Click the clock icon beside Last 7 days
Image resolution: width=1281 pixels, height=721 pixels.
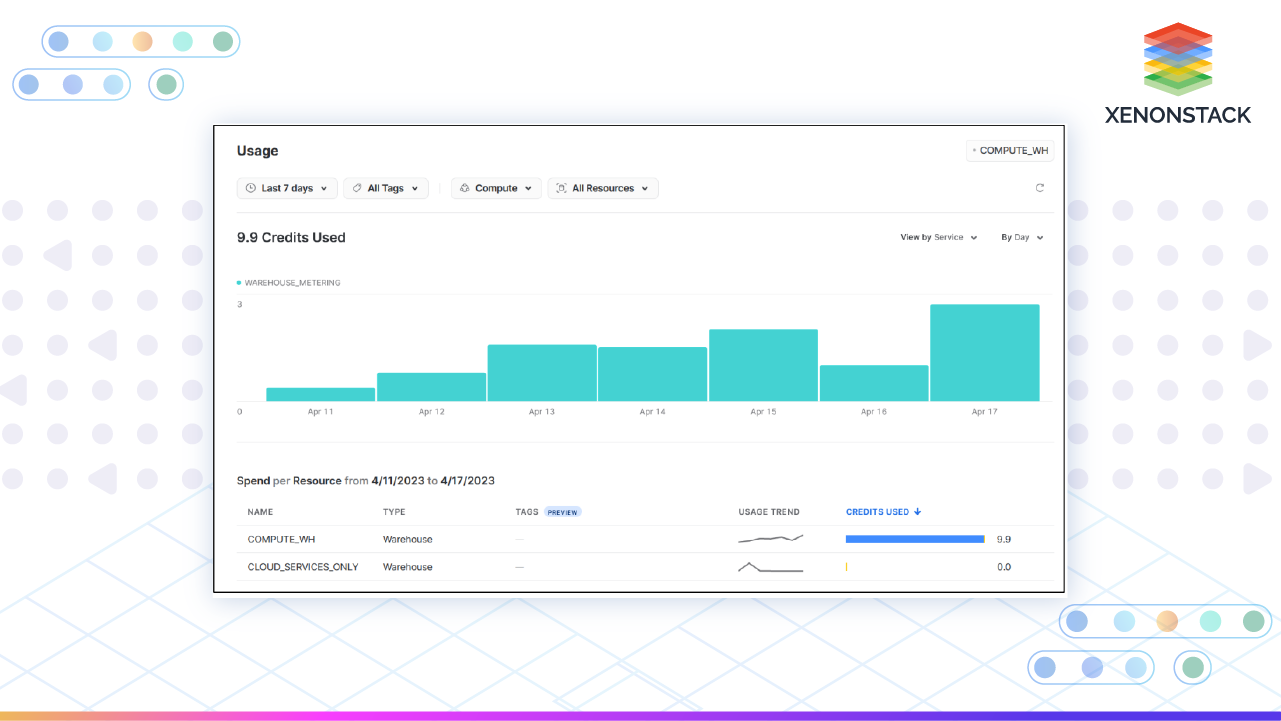pos(250,188)
